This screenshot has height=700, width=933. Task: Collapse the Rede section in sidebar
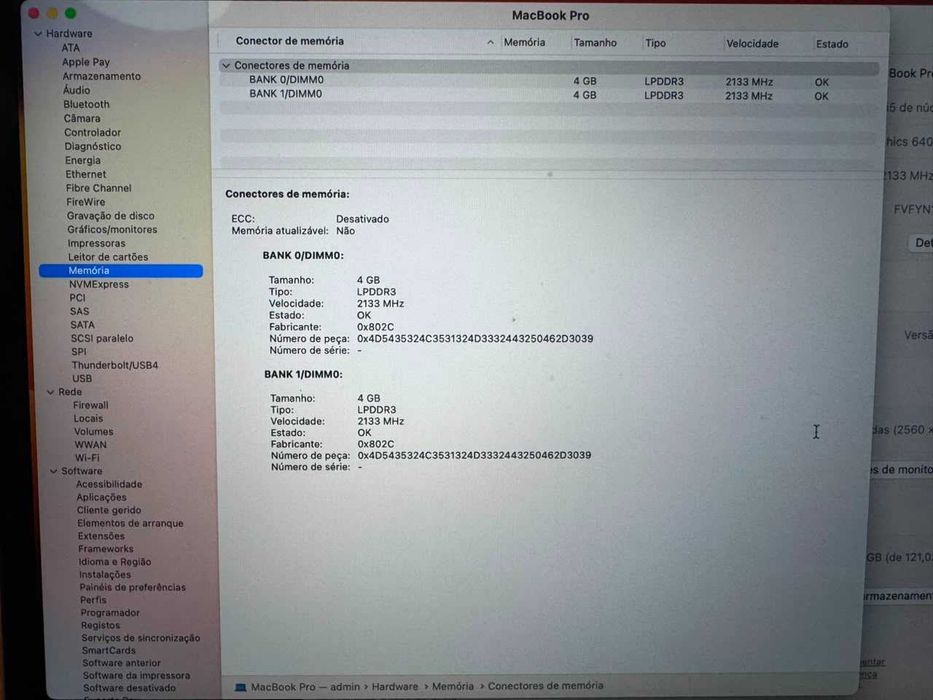(51, 392)
